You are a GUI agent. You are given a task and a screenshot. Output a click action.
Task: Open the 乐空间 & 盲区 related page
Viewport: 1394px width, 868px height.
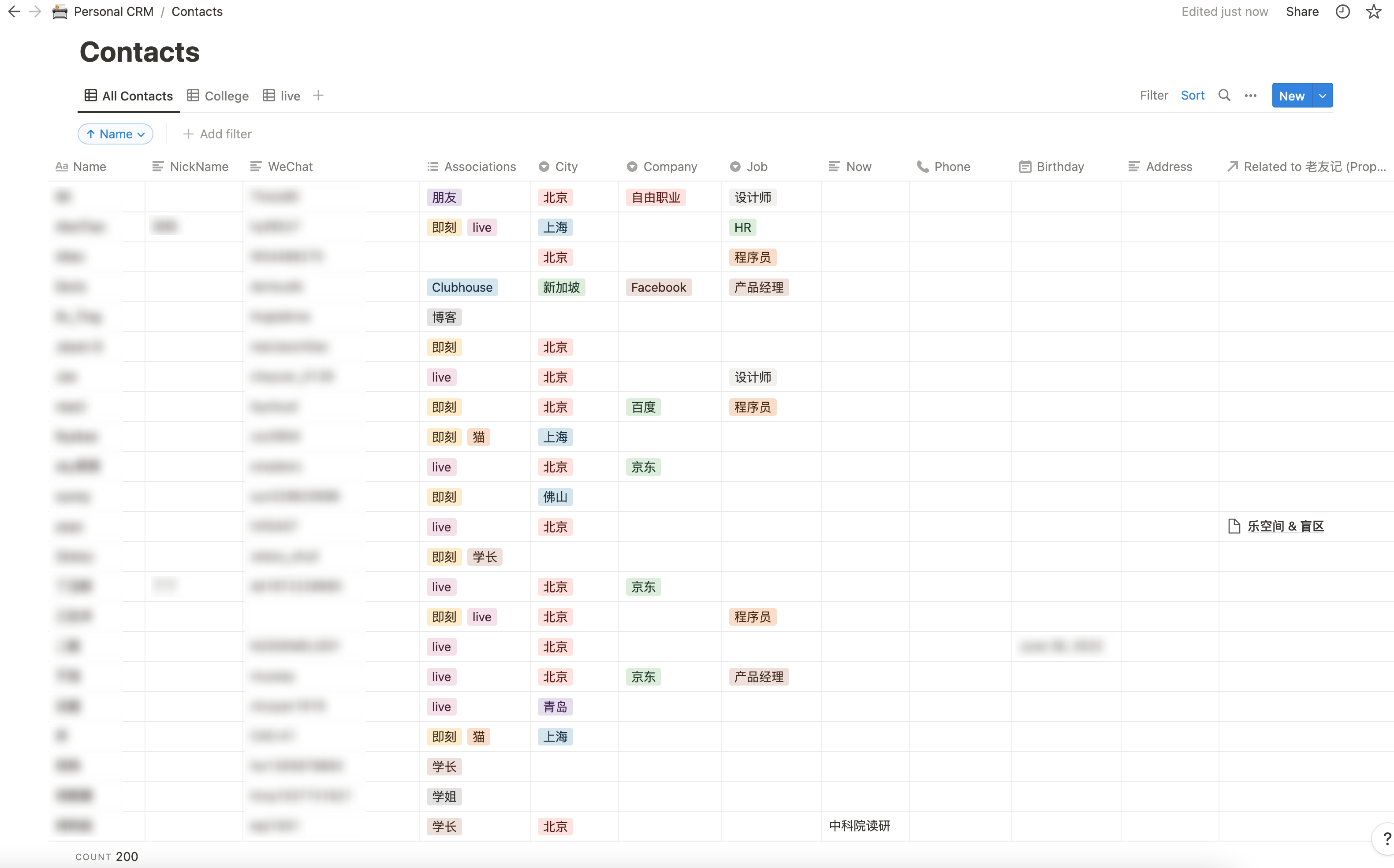tap(1285, 526)
